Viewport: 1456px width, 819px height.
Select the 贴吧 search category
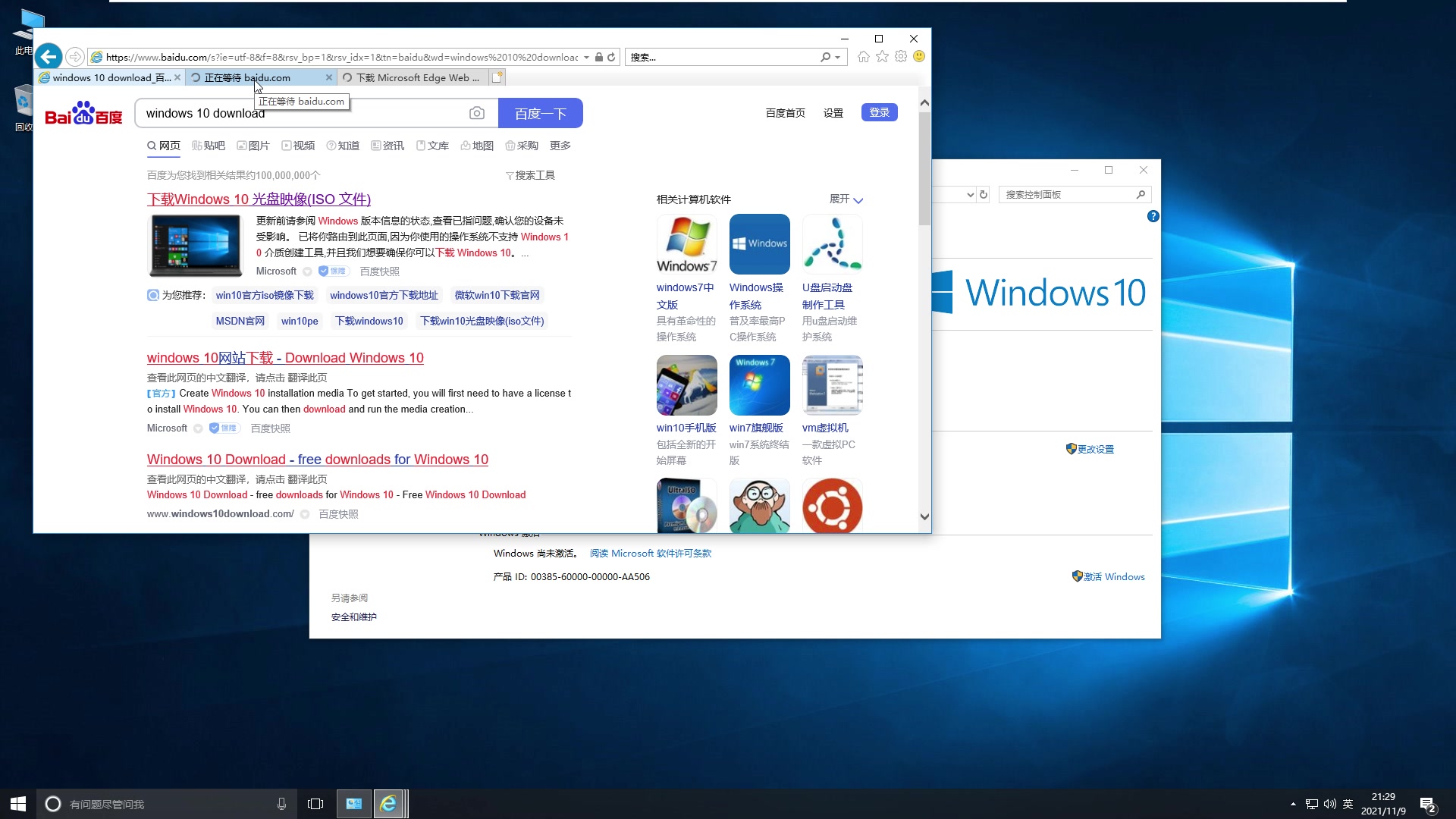click(x=209, y=146)
